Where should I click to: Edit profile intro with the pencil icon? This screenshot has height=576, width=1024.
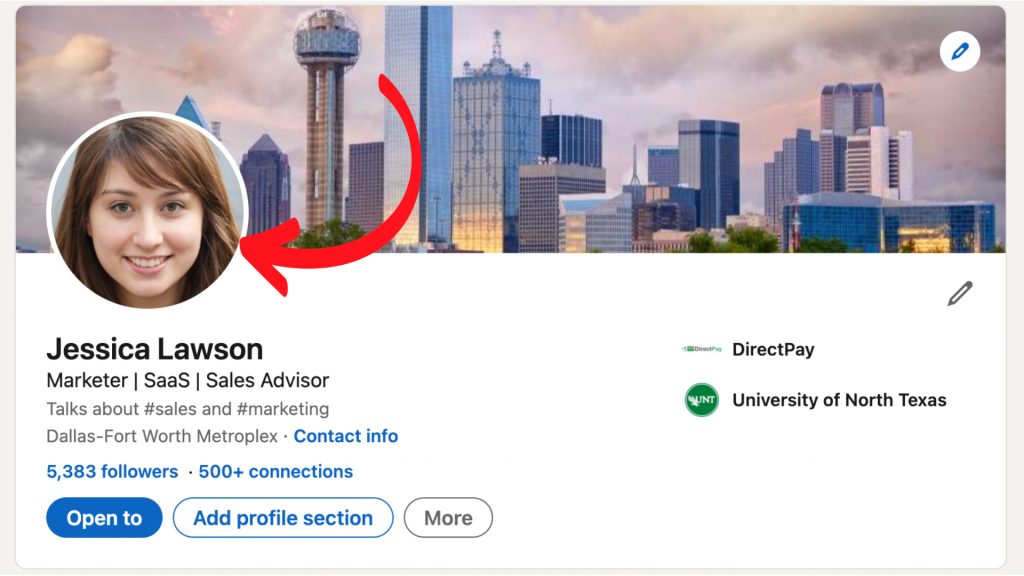click(x=960, y=294)
